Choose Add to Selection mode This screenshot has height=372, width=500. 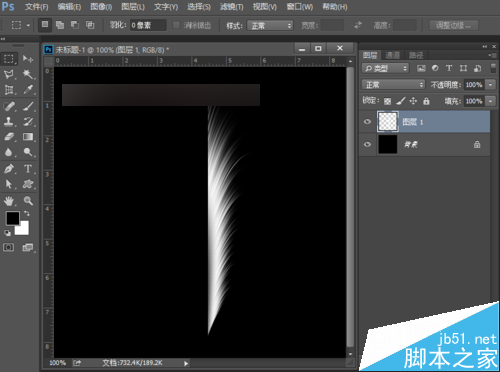click(60, 25)
